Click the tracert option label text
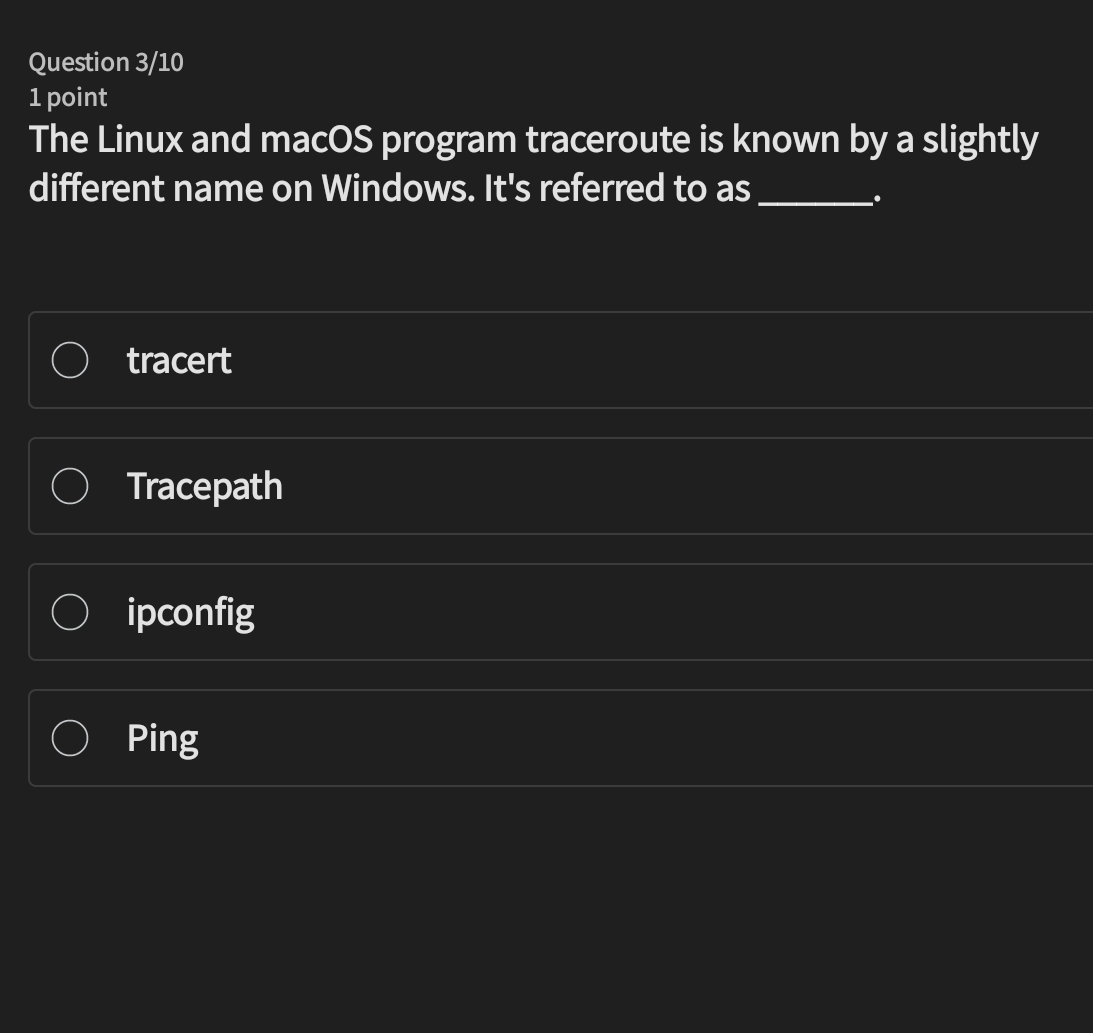 pyautogui.click(x=179, y=360)
